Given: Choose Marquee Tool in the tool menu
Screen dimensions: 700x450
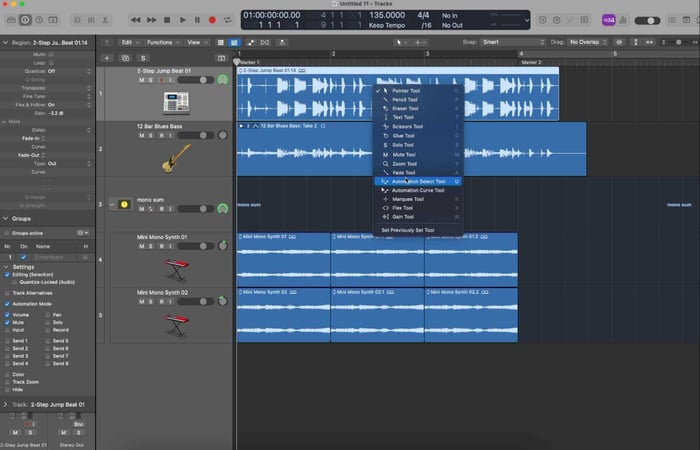Looking at the screenshot, I should tap(418, 199).
